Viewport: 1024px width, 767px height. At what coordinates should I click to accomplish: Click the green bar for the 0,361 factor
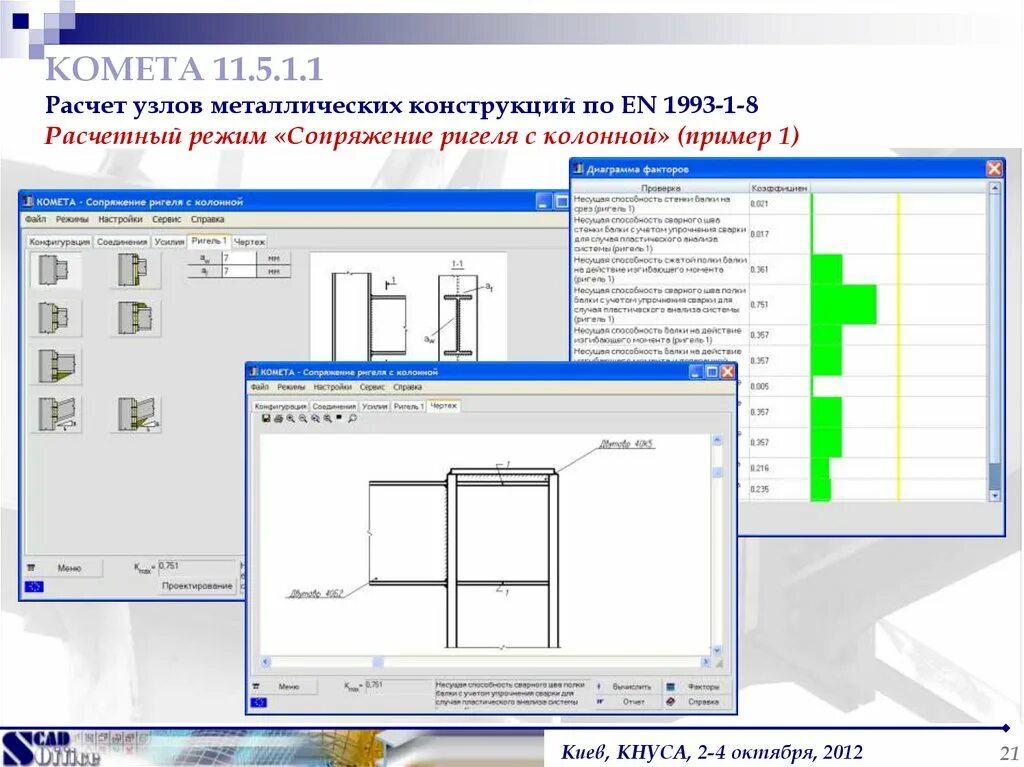click(x=827, y=269)
